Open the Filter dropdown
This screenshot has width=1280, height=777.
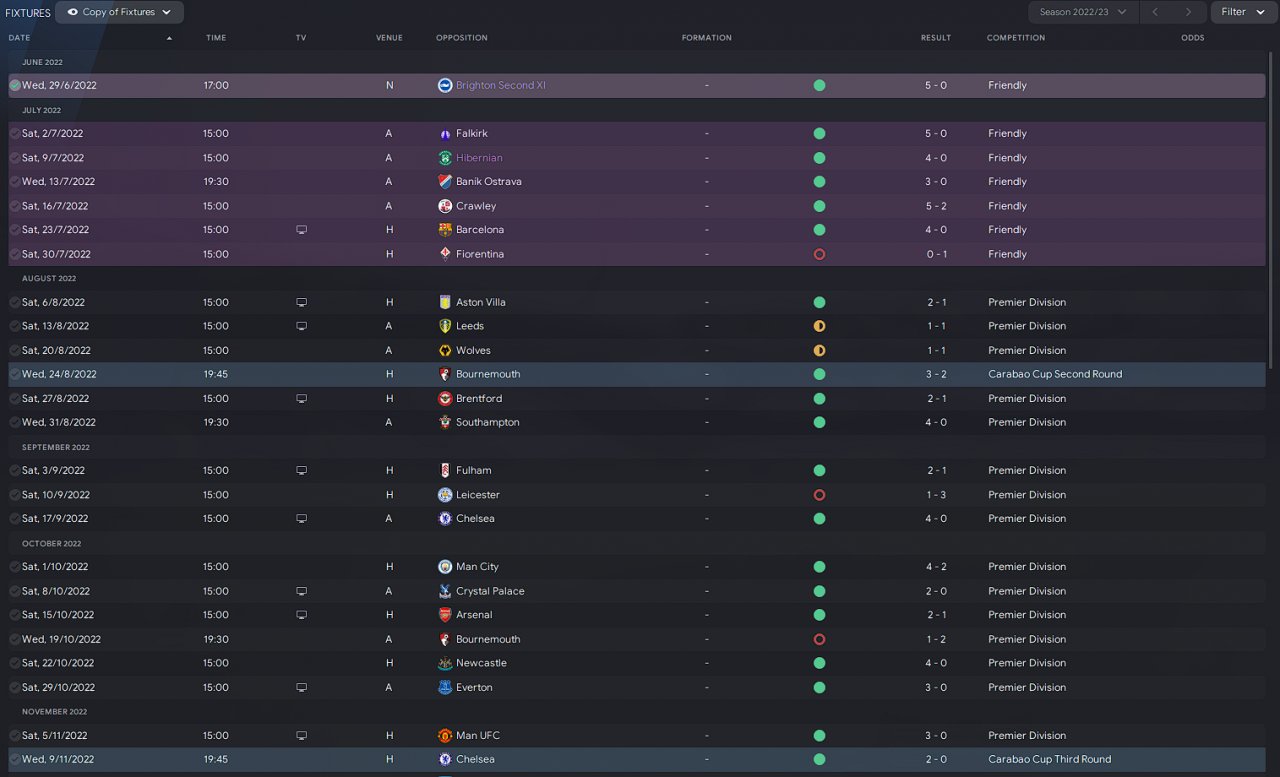click(x=1243, y=12)
